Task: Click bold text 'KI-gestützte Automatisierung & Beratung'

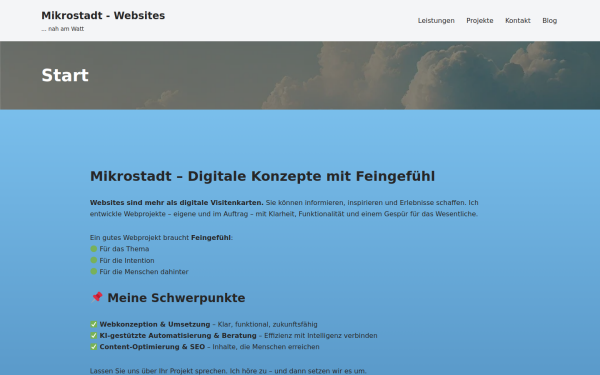Action: pyautogui.click(x=178, y=336)
